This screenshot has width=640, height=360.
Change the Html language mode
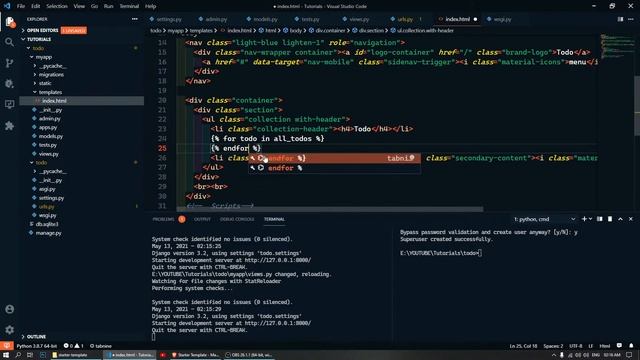[604, 346]
